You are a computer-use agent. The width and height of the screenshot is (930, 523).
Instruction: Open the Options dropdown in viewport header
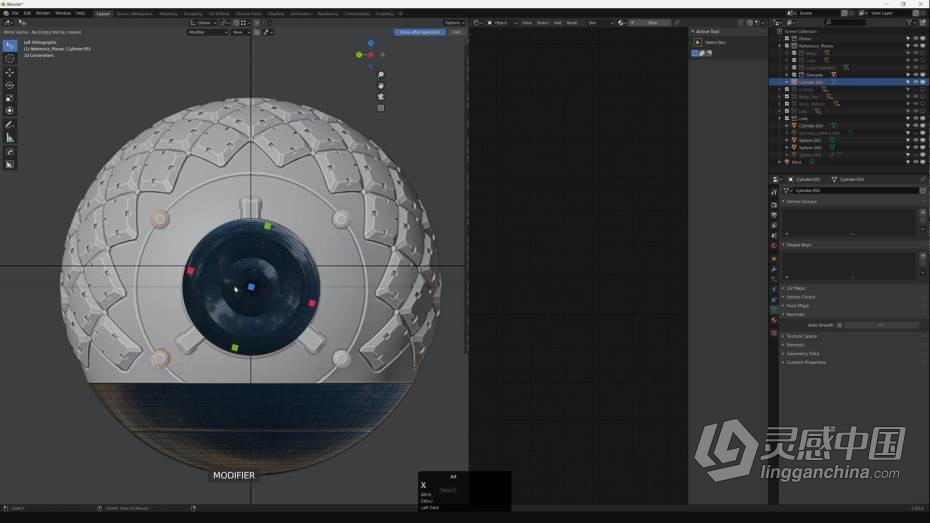[x=454, y=23]
